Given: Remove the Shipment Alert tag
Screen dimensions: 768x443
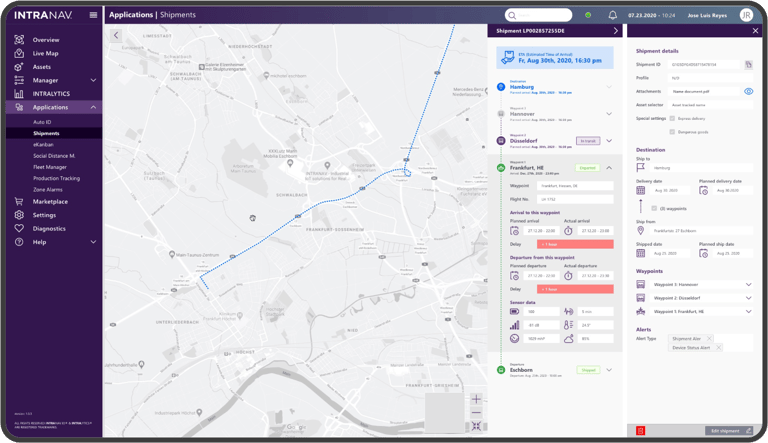Looking at the screenshot, I should (x=709, y=339).
